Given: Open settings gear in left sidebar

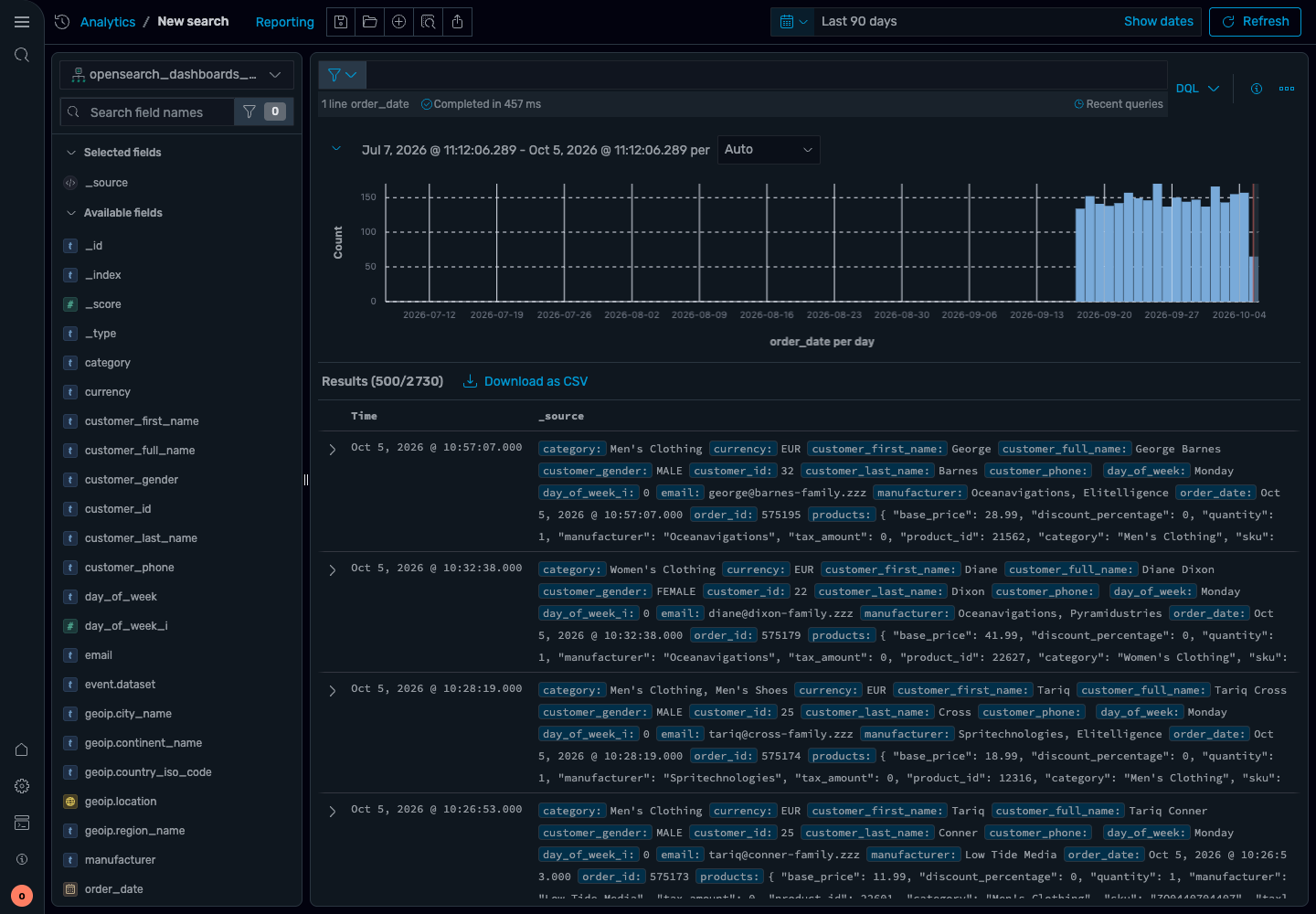Looking at the screenshot, I should pos(22,786).
